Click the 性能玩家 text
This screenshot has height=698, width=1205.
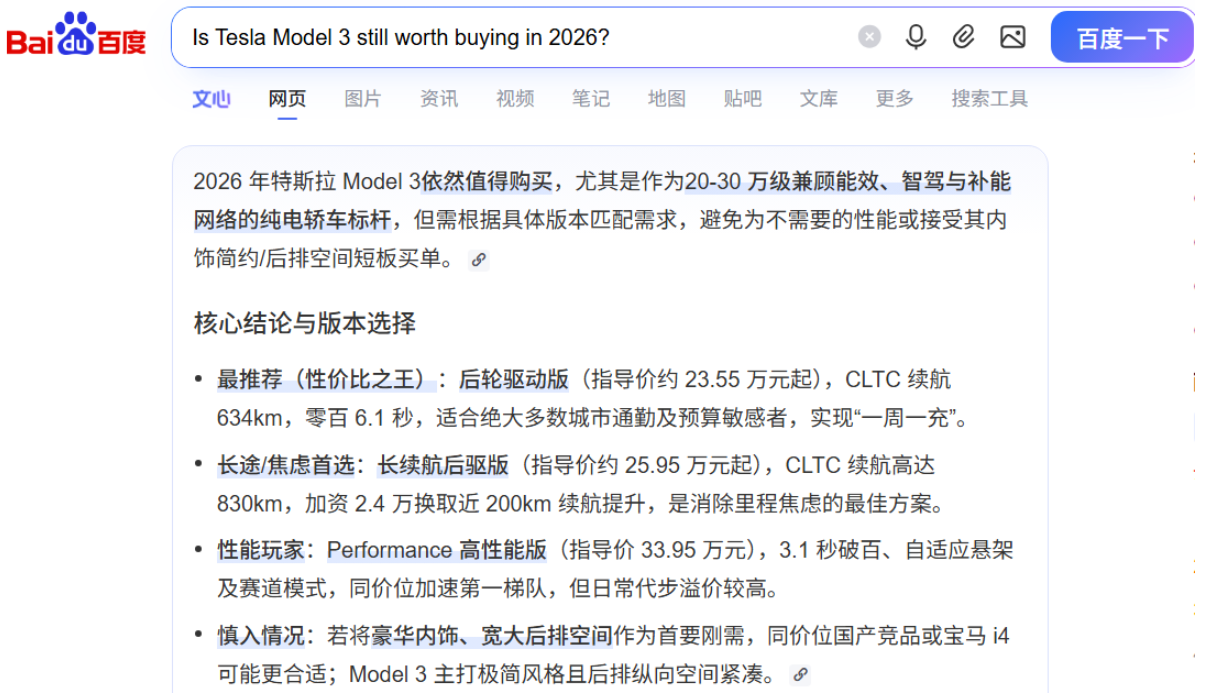tap(261, 550)
